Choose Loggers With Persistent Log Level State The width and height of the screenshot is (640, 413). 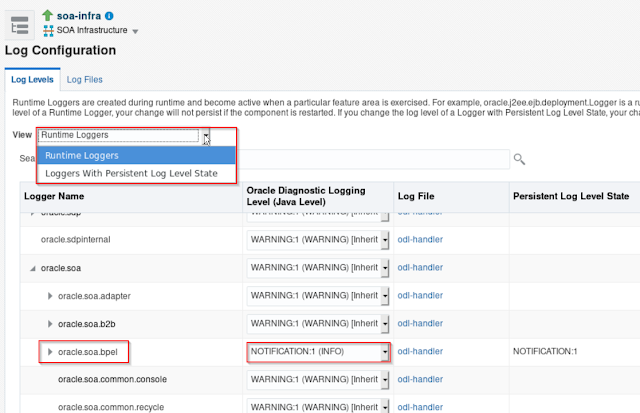point(136,173)
